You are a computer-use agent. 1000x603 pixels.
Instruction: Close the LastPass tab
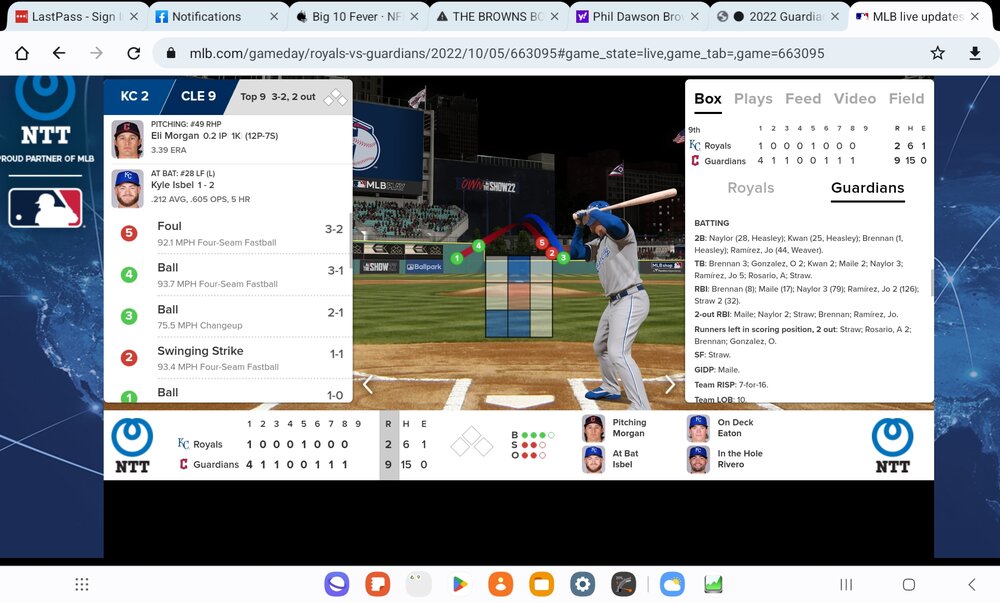click(133, 17)
